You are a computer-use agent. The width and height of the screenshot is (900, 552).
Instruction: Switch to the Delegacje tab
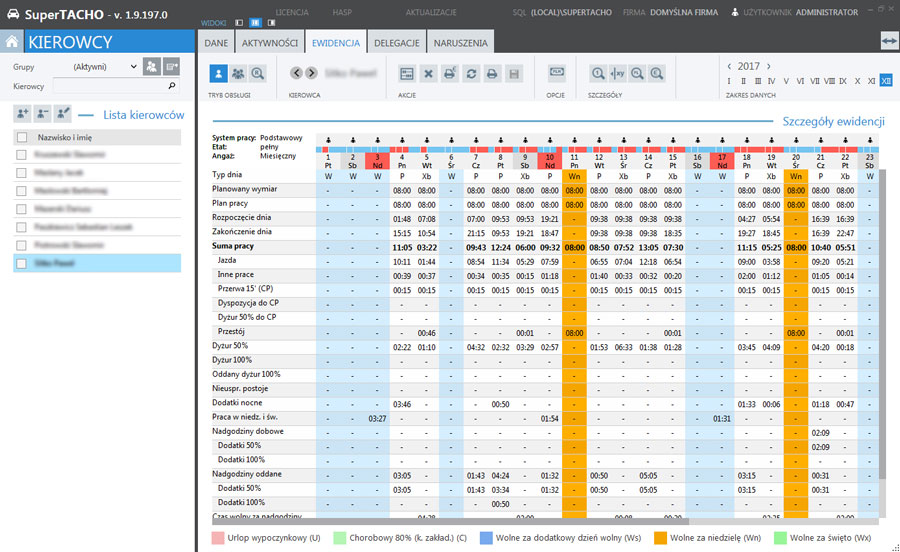[396, 43]
